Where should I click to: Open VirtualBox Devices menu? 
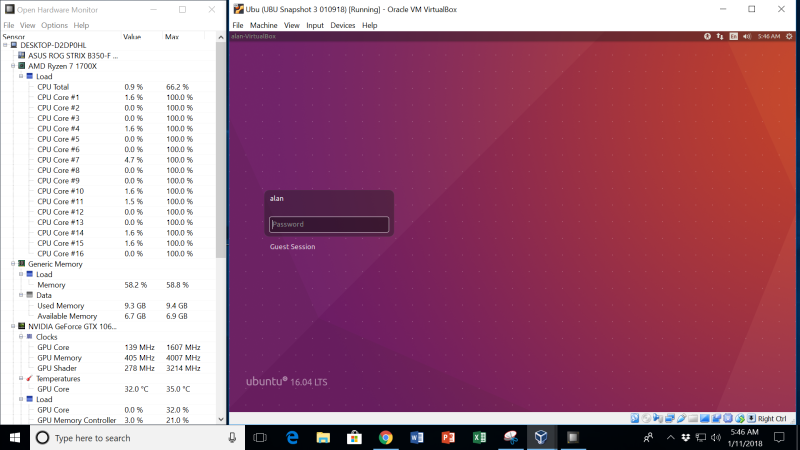point(342,25)
